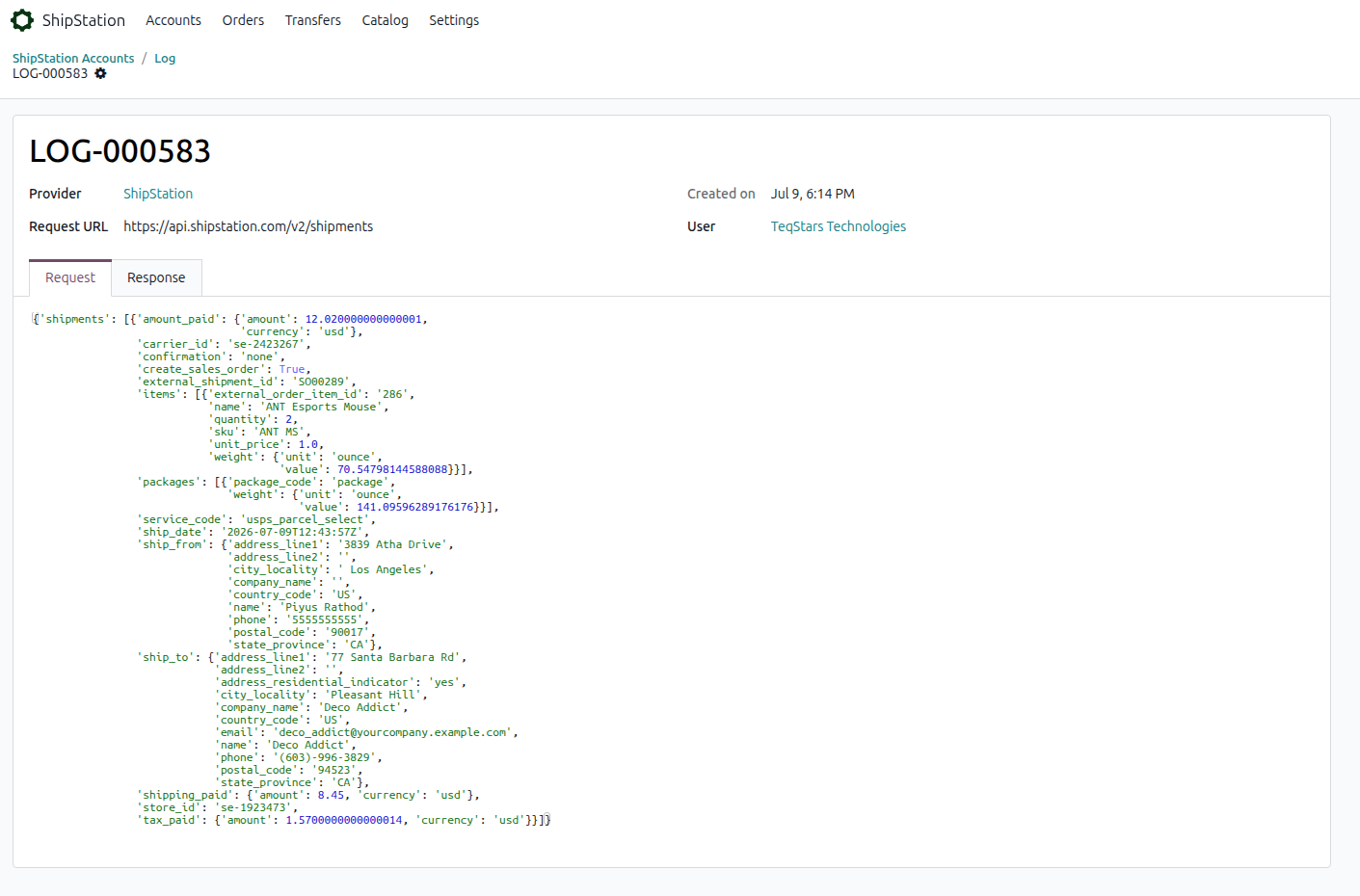Click the Created on field label

click(x=721, y=194)
